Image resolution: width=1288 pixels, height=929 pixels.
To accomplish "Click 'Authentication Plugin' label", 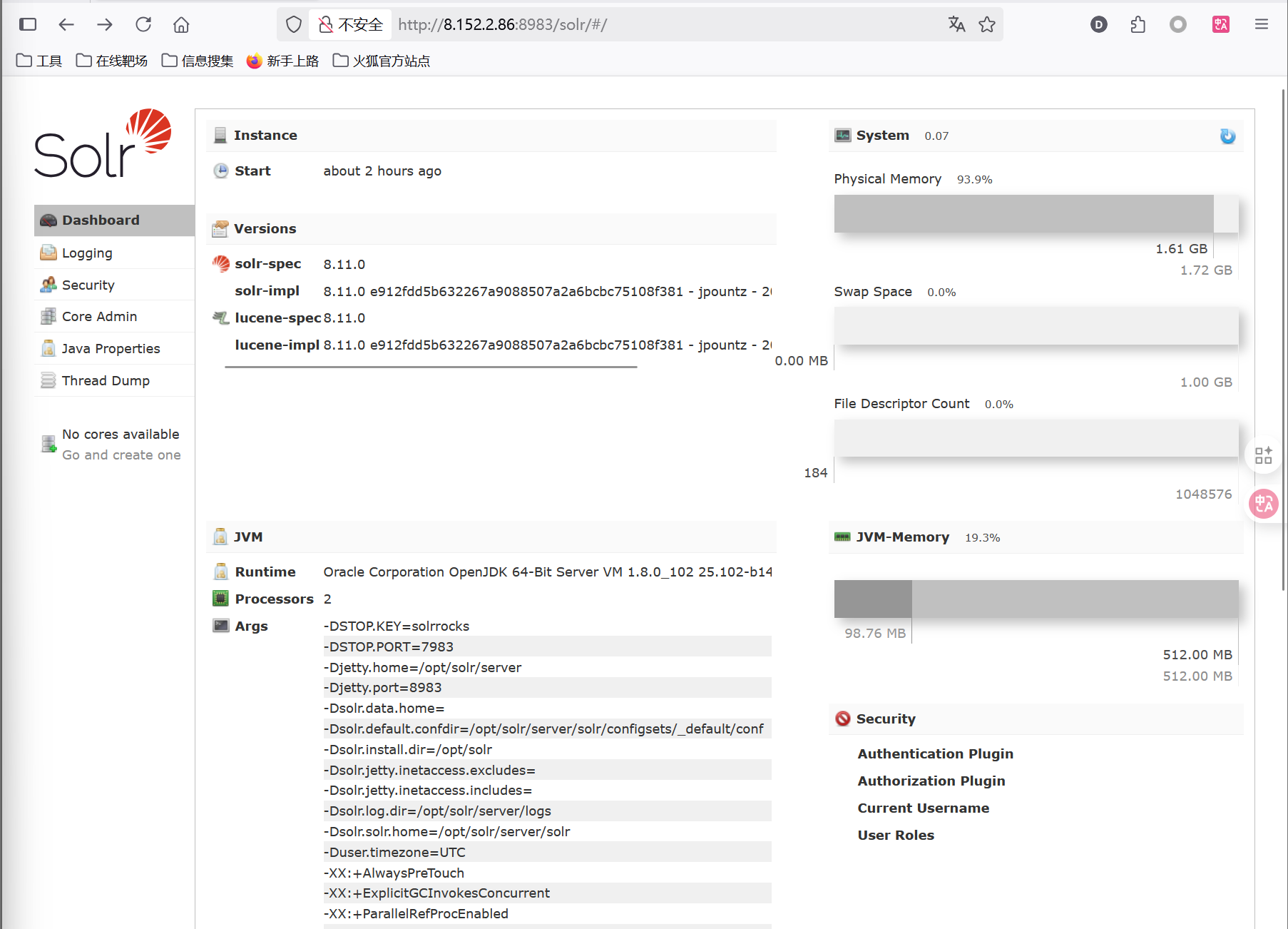I will (x=935, y=753).
